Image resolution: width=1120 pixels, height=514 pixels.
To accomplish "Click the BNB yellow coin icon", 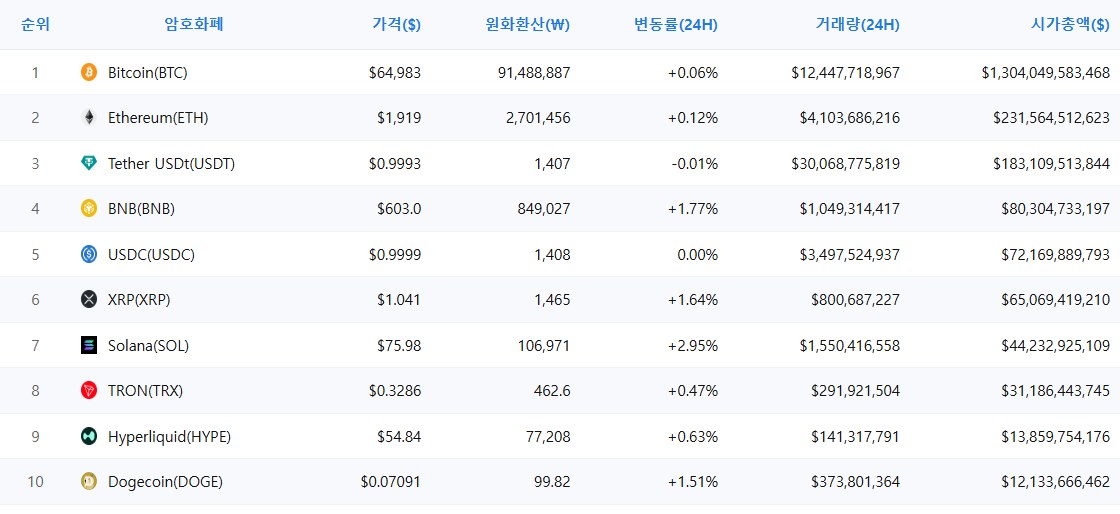I will [89, 208].
